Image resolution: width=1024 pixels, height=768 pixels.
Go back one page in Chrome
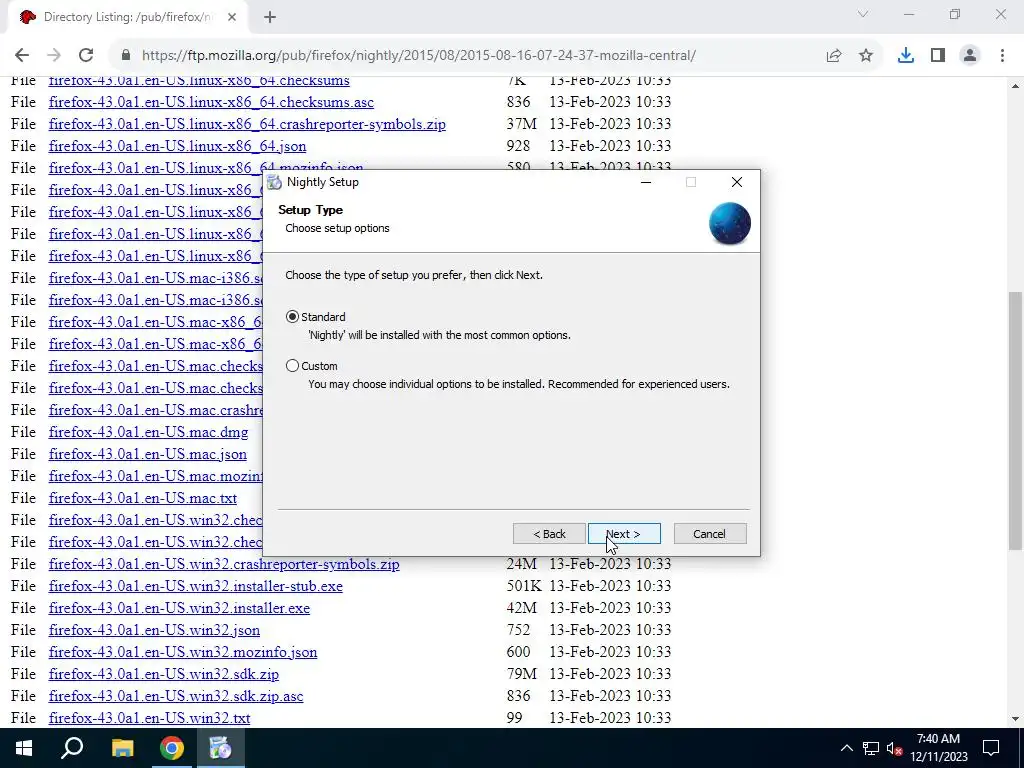(22, 56)
